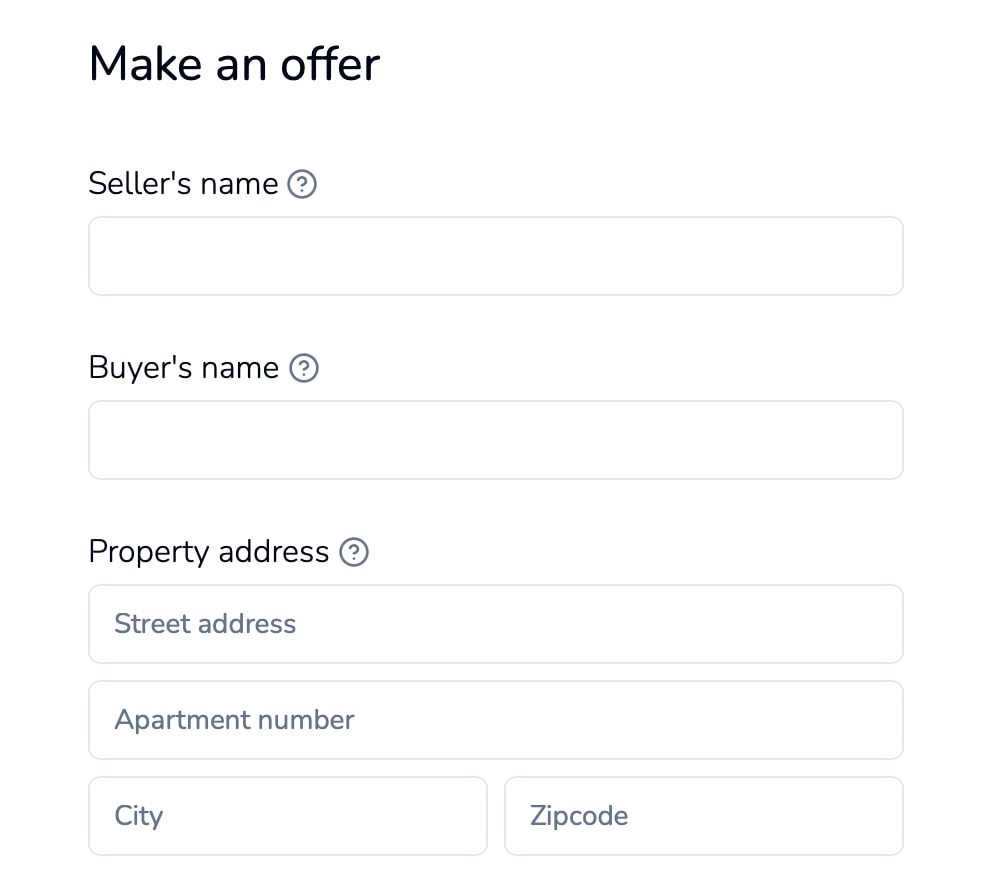Image resolution: width=992 pixels, height=893 pixels.
Task: Click the "Apartment number" placeholder text
Action: point(234,720)
